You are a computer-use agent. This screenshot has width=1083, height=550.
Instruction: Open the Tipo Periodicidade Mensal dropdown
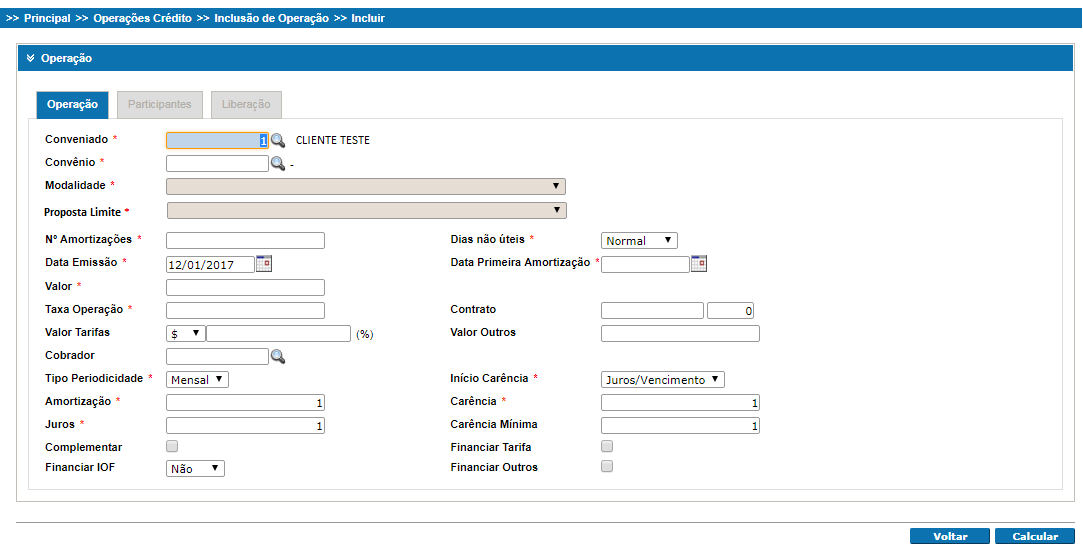pos(198,380)
